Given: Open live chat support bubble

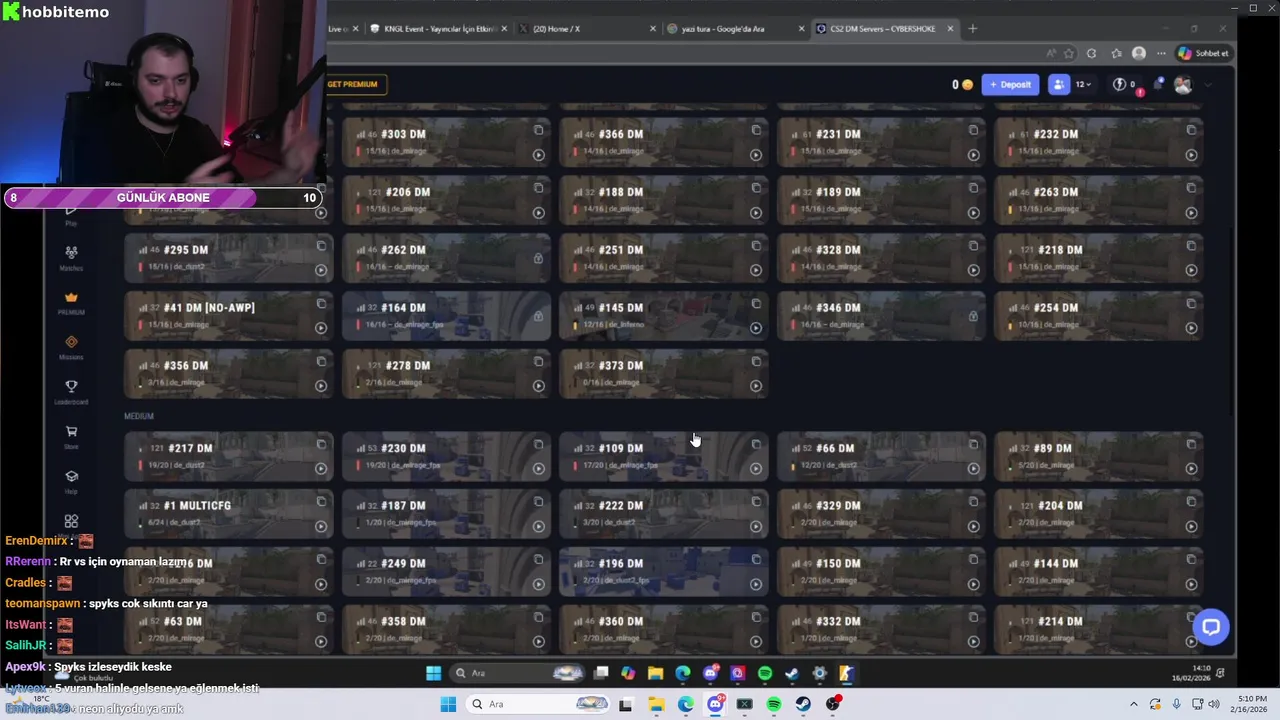Looking at the screenshot, I should (1211, 627).
